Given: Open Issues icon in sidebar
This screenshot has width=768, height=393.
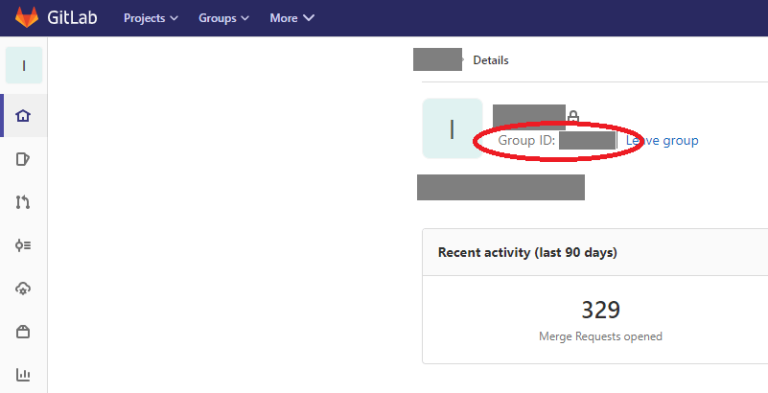Looking at the screenshot, I should point(23,159).
